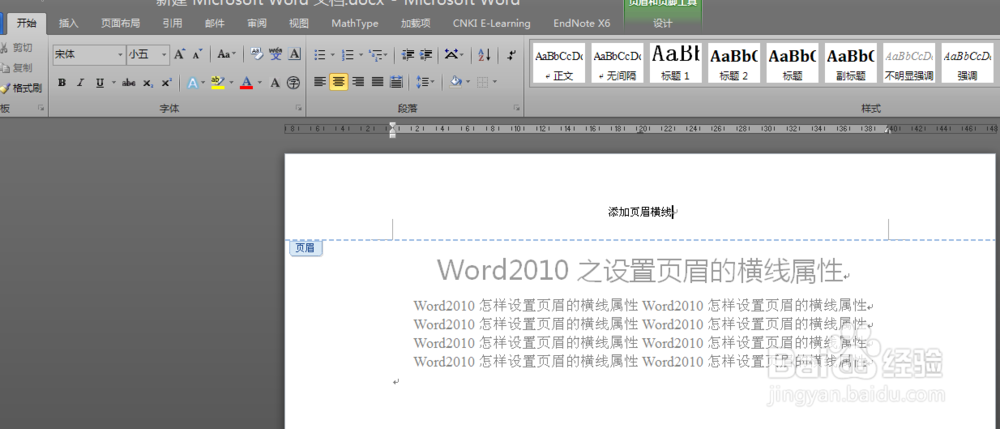Viewport: 1000px width, 429px height.
Task: Open the font size 小五 dropdown
Action: point(165,55)
